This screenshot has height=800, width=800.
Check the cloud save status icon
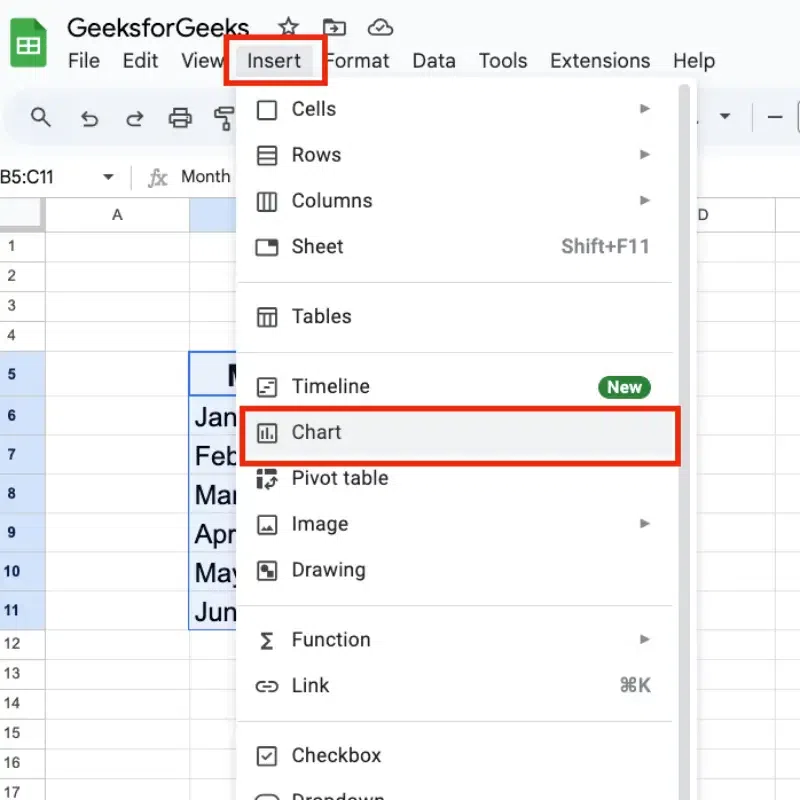[x=380, y=27]
